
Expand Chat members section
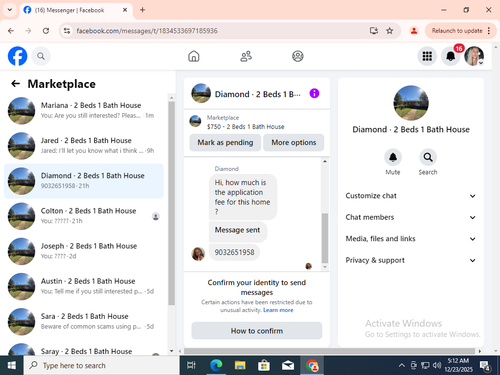click(410, 217)
